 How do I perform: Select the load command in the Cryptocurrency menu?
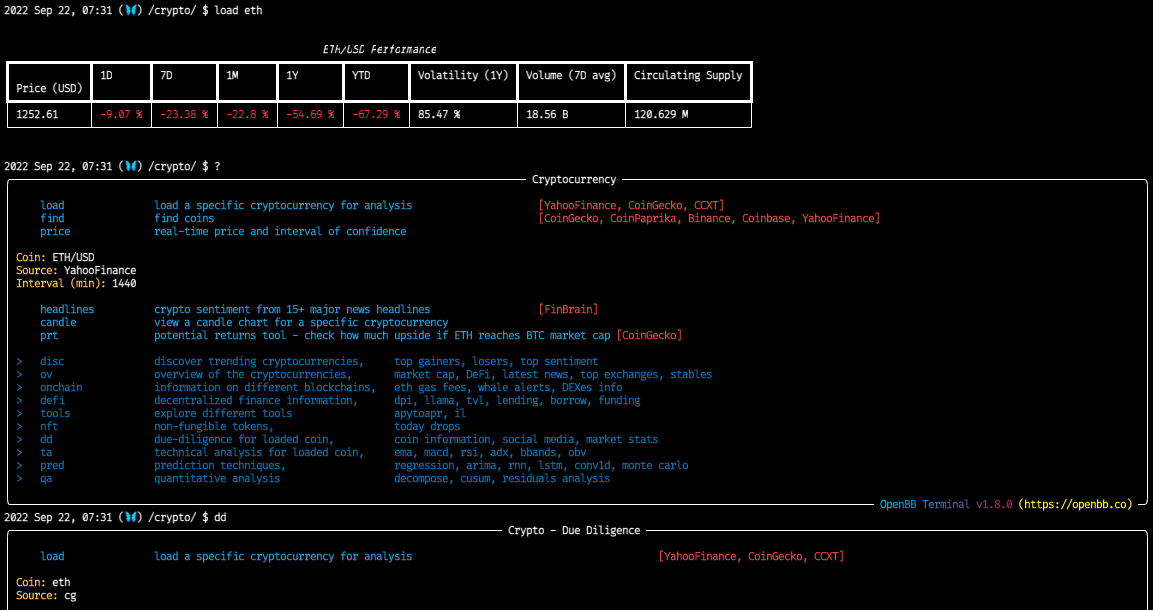pos(52,204)
